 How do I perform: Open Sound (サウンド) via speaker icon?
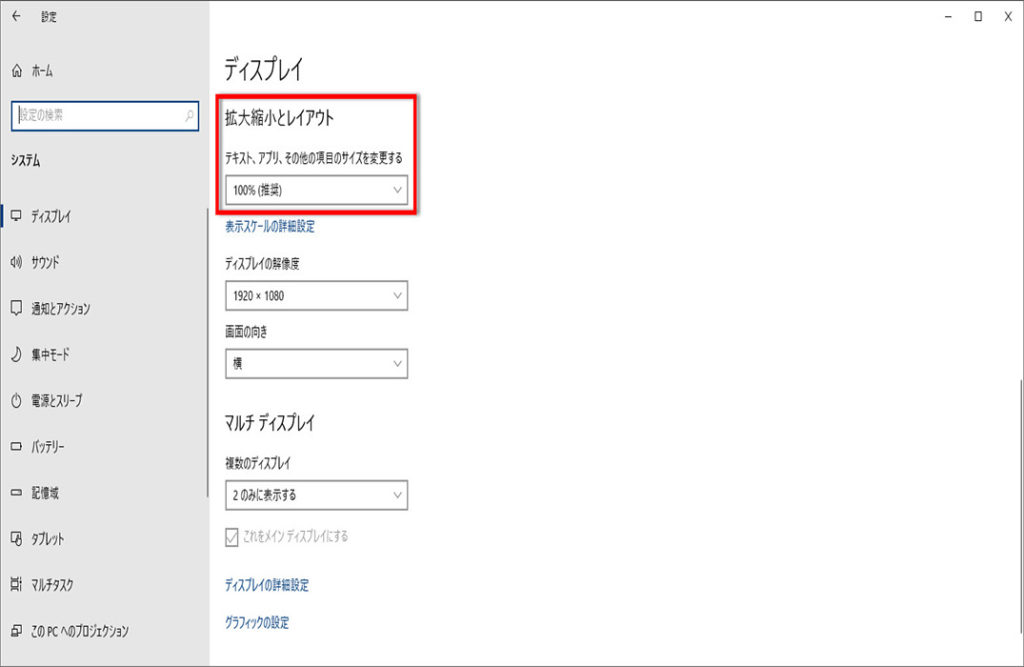16,262
